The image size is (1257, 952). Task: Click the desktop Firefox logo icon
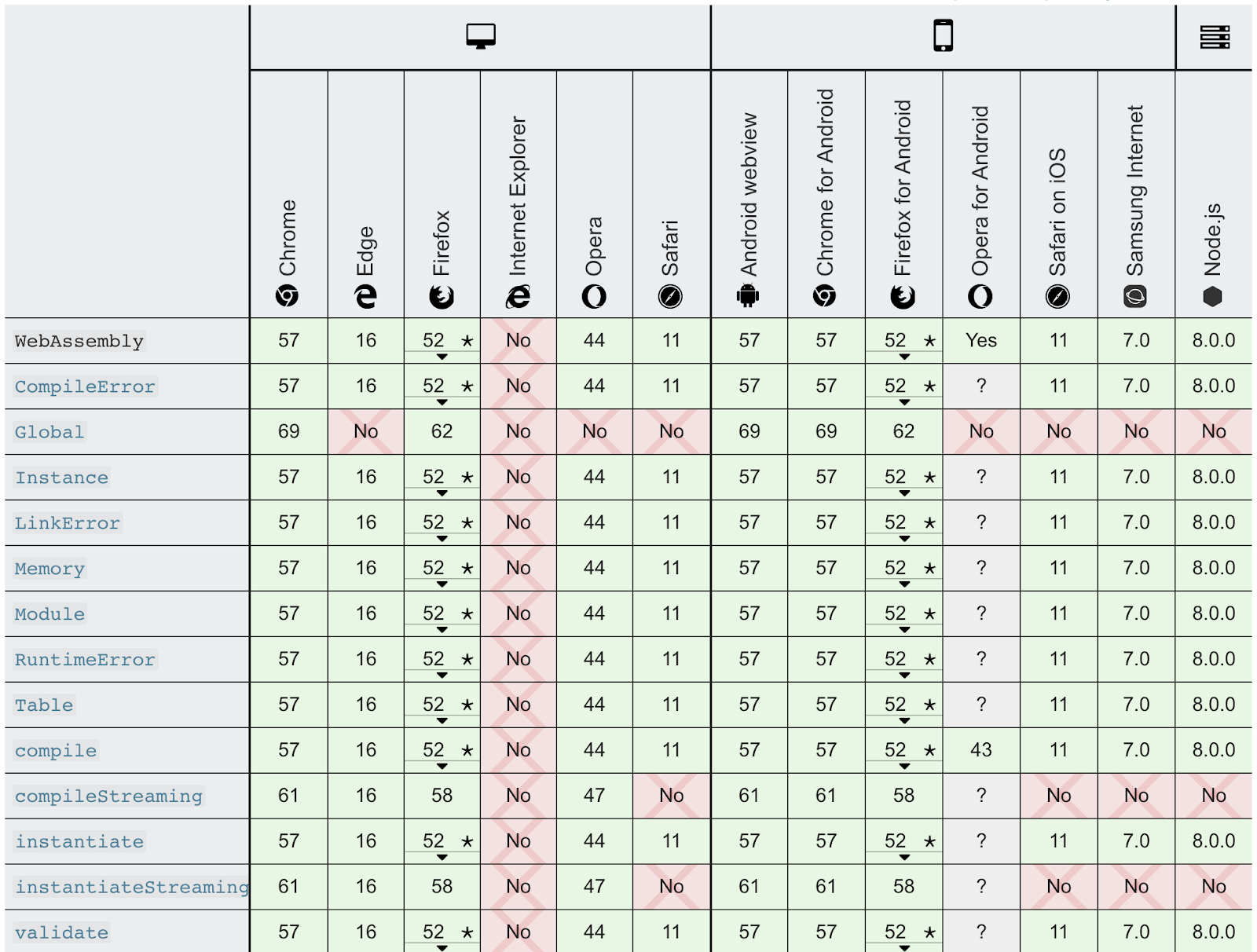coord(442,296)
